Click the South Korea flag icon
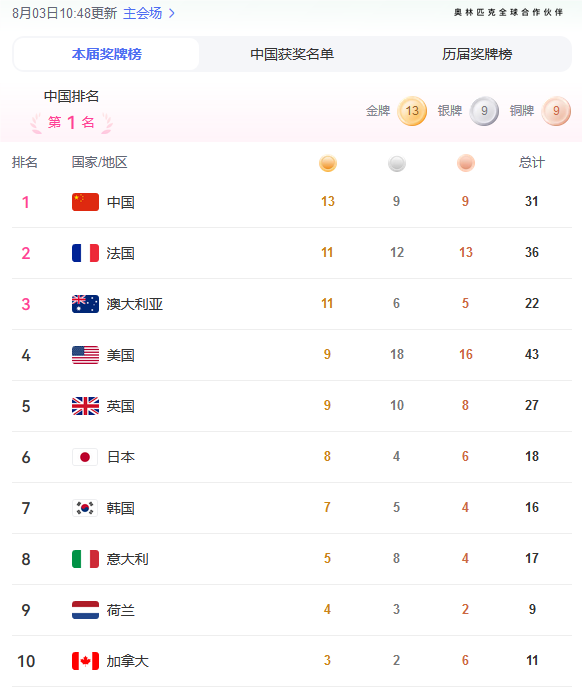The width and height of the screenshot is (582, 692). click(85, 508)
